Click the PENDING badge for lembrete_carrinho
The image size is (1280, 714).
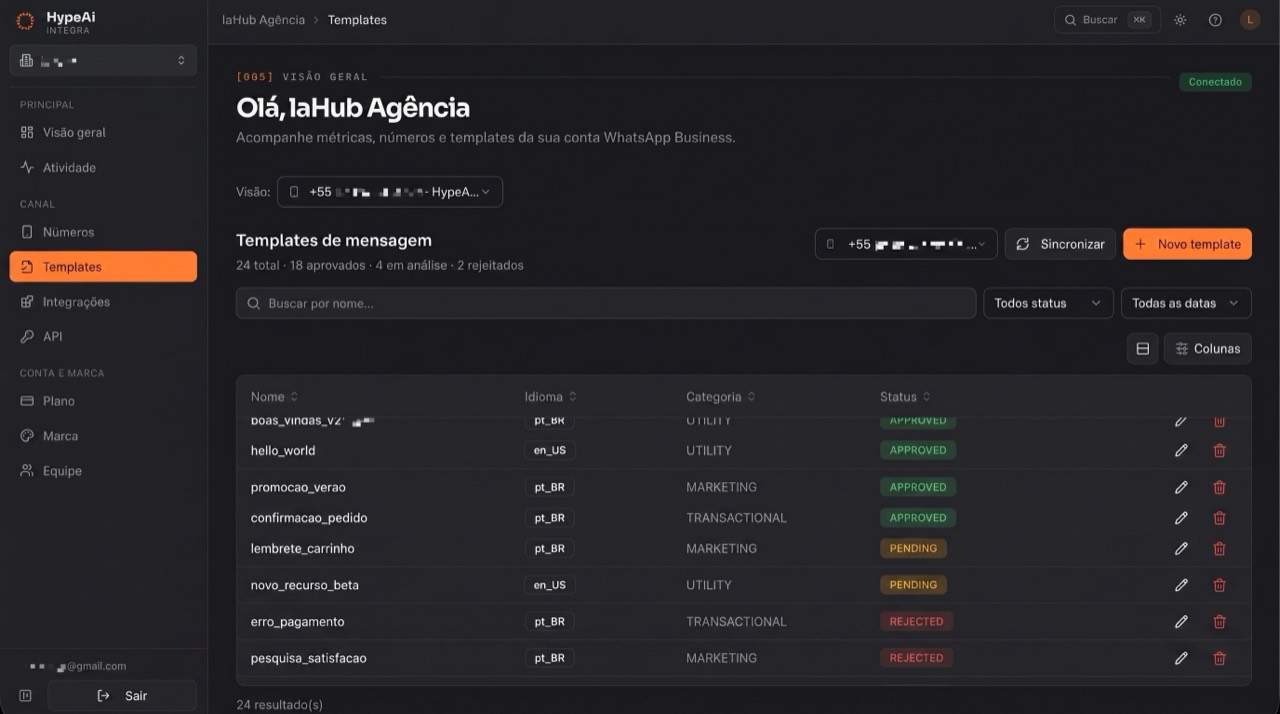(x=913, y=549)
